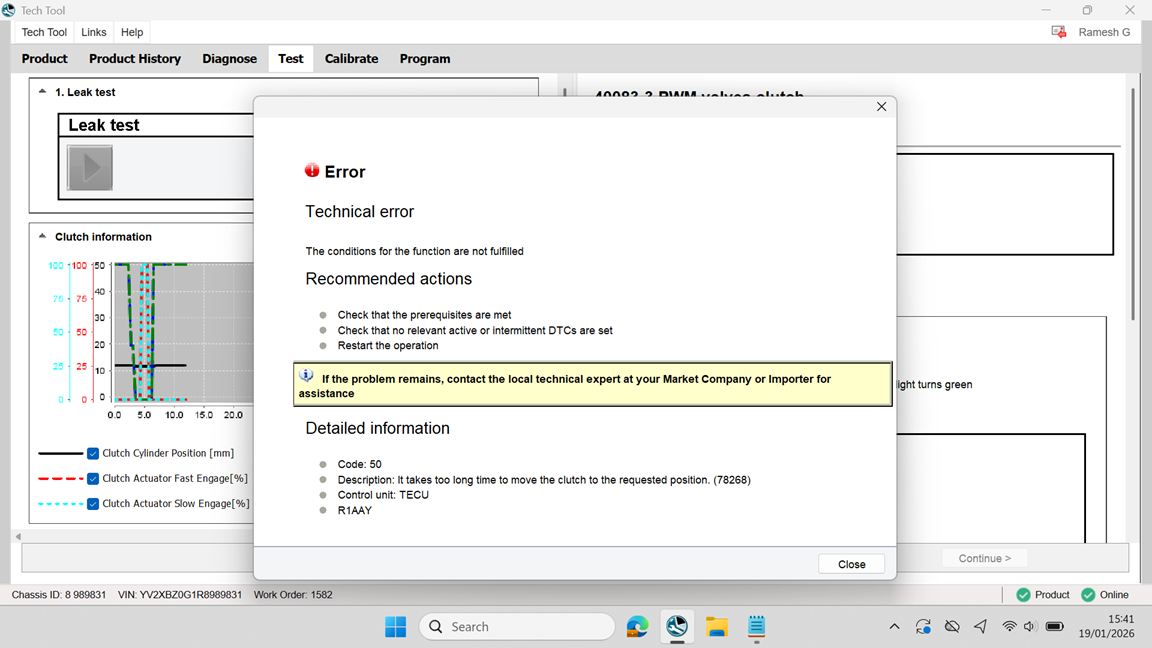Select the Test tab
This screenshot has height=648, width=1152.
pyautogui.click(x=290, y=59)
